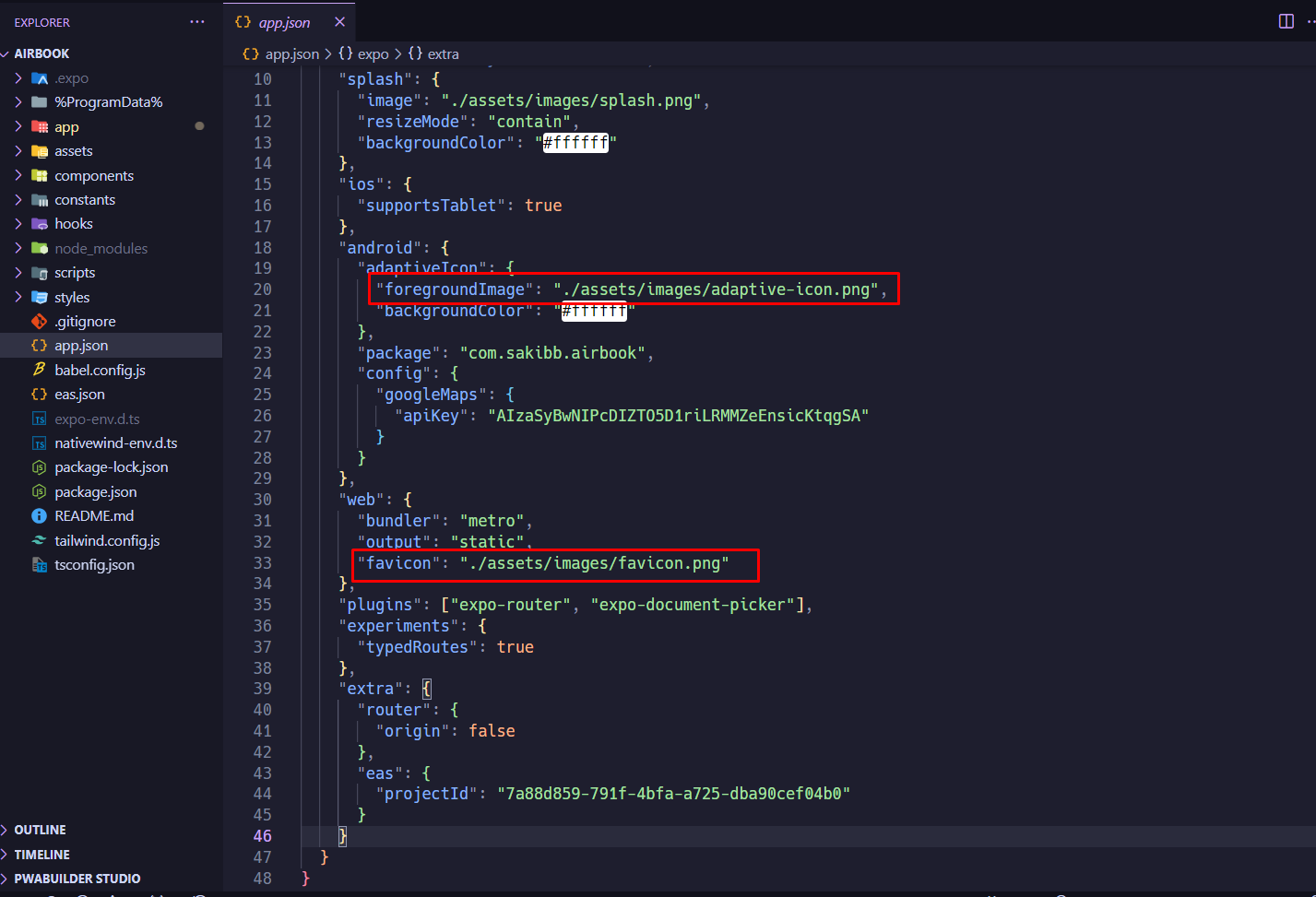Expand the components folder chevron
This screenshot has height=897, width=1316.
18,176
